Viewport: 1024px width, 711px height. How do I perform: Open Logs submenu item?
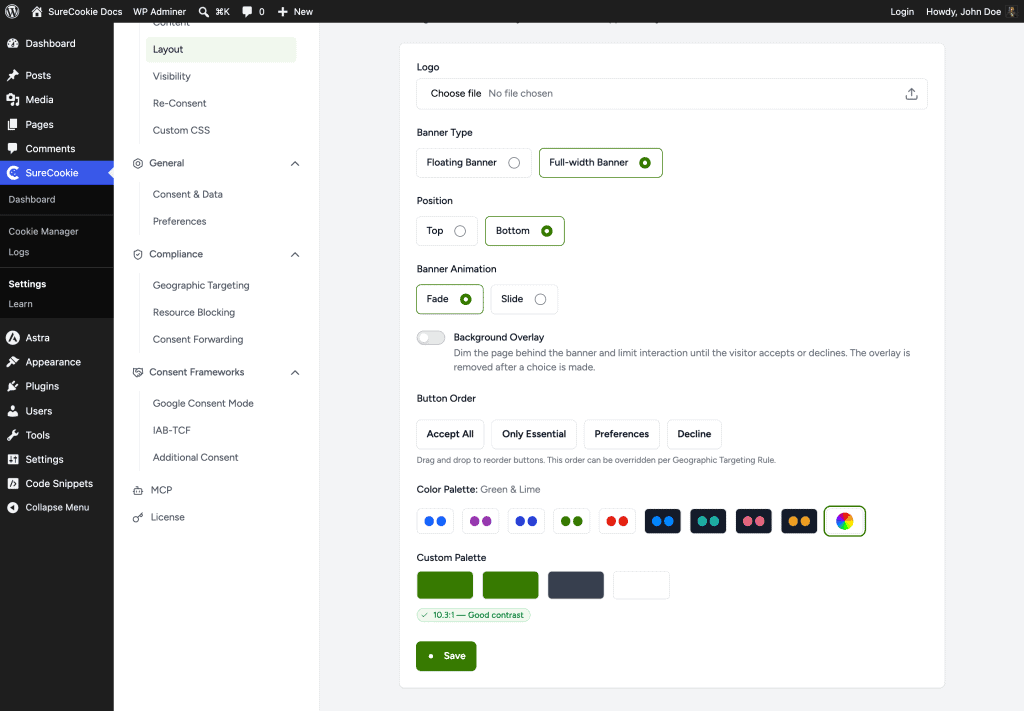[x=19, y=252]
